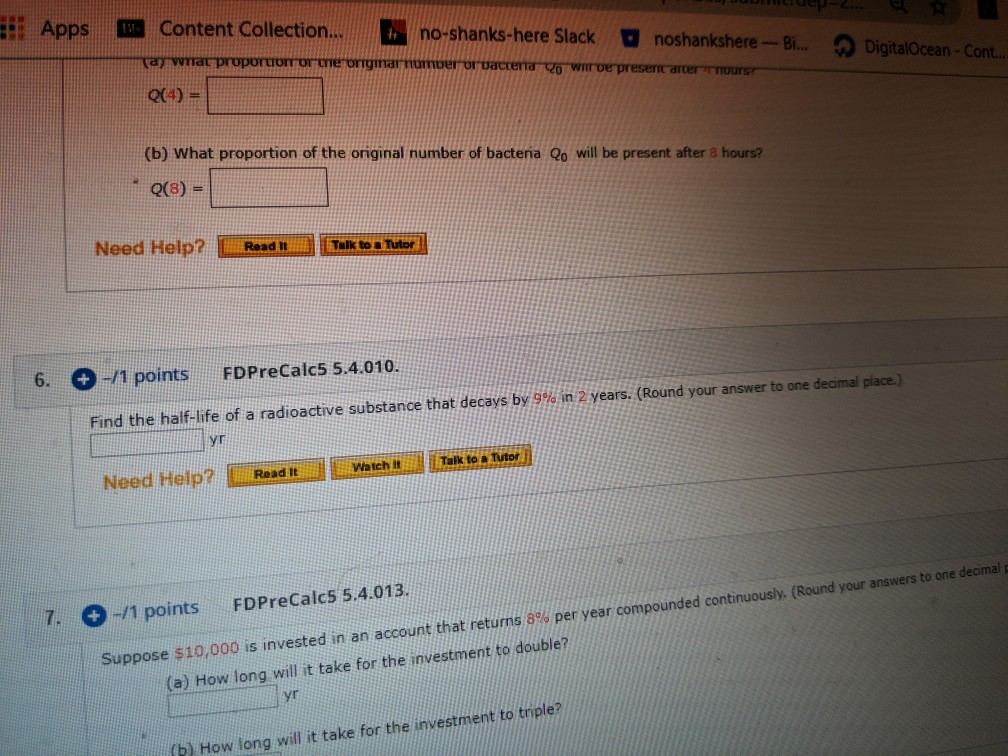The image size is (1008, 756).
Task: Click the bookmark star icon in the toolbar
Action: point(936,8)
